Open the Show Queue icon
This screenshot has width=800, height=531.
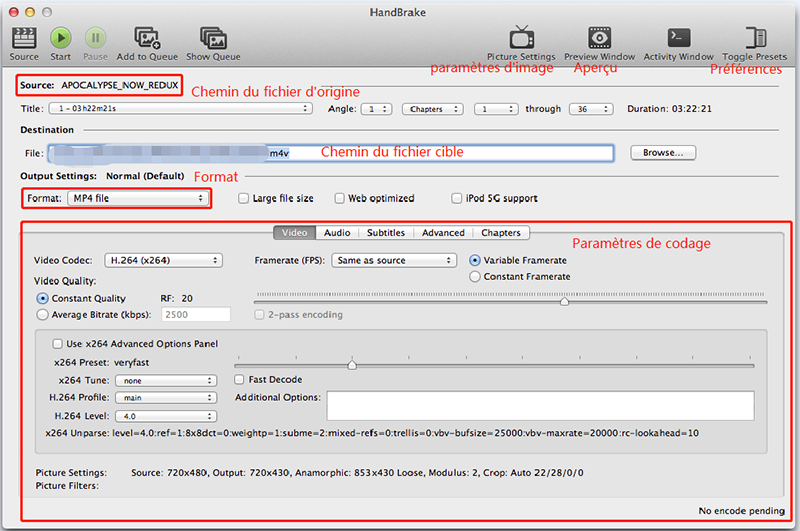[x=213, y=38]
